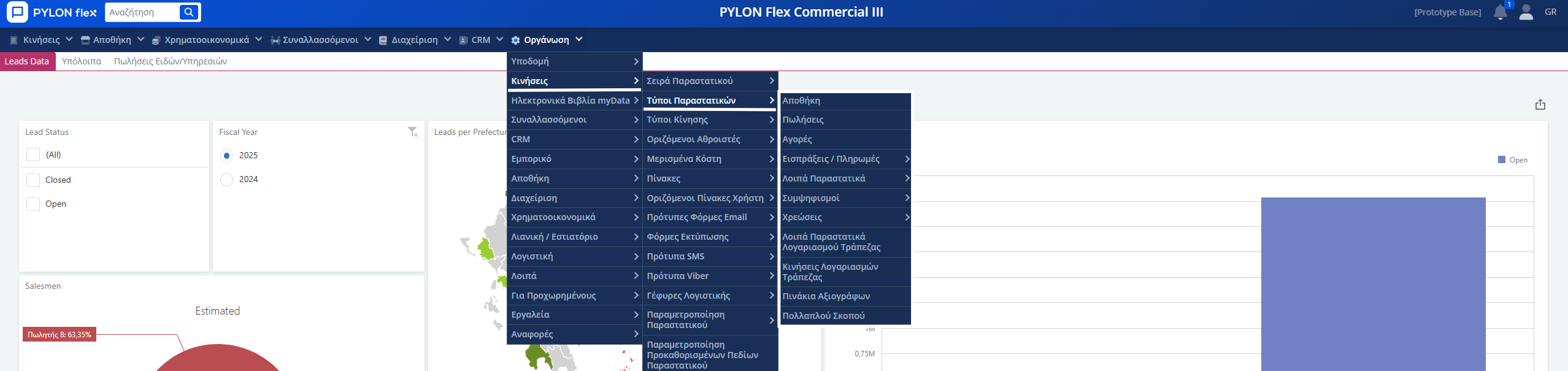Open Λογιστική in the Οργάνωση menu

click(x=574, y=256)
